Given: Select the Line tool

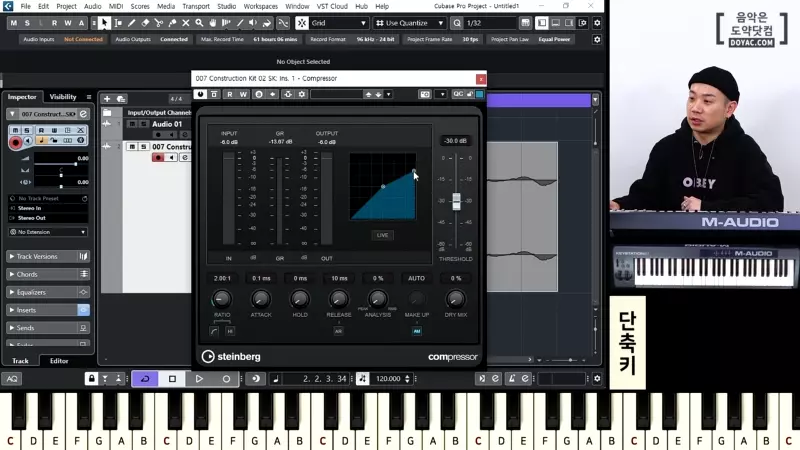Looking at the screenshot, I should (x=240, y=23).
